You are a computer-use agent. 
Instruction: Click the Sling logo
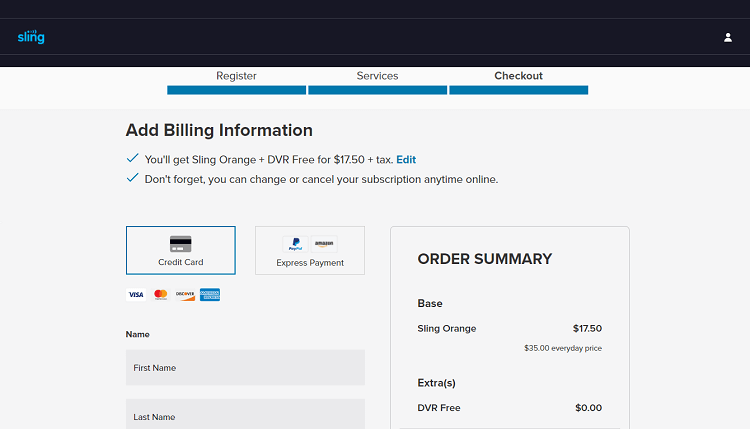click(x=31, y=37)
